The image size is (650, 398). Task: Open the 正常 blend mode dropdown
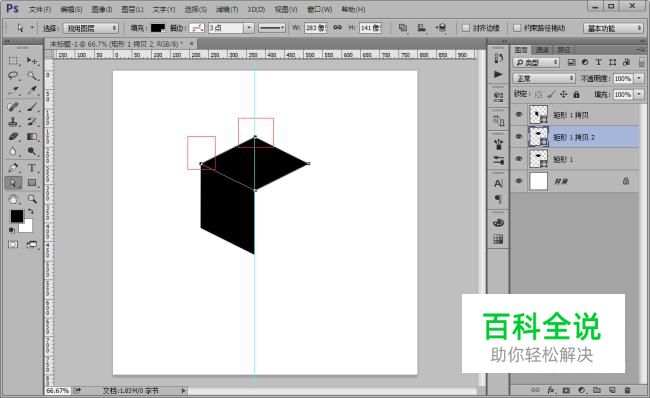click(544, 78)
